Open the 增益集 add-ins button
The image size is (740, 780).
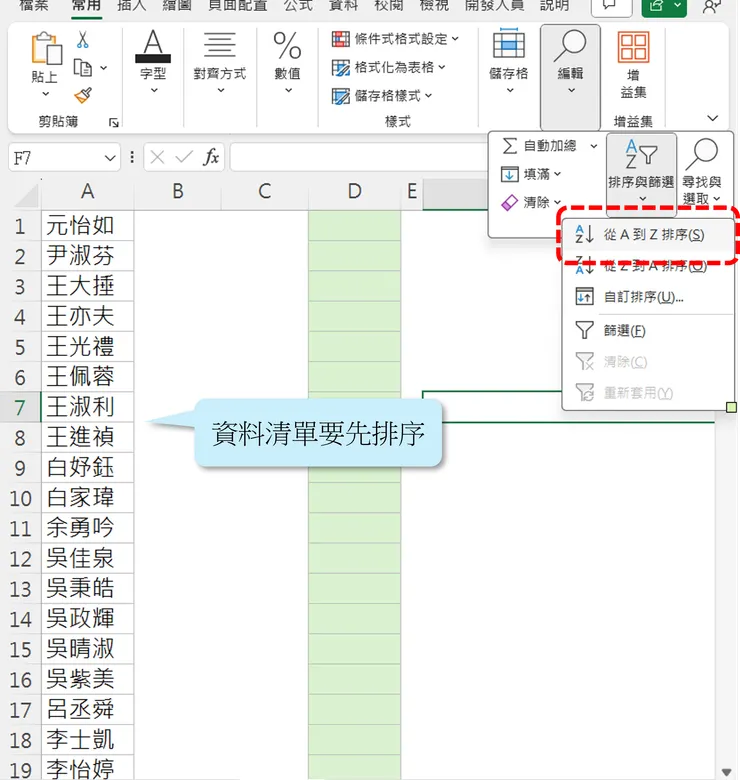(x=633, y=64)
